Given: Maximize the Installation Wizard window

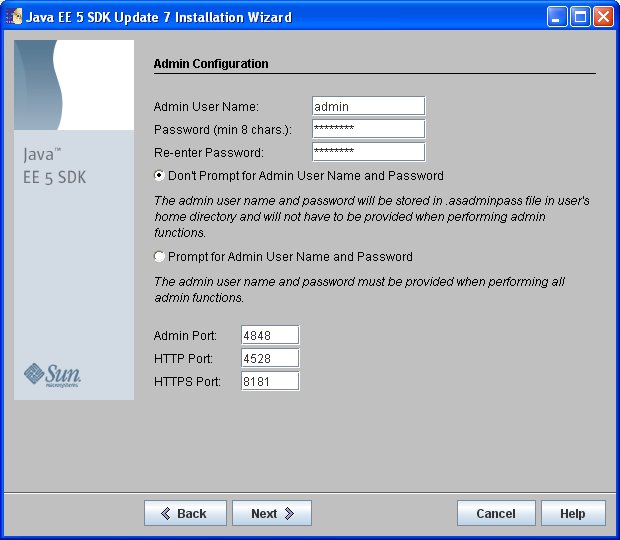Looking at the screenshot, I should coord(580,17).
